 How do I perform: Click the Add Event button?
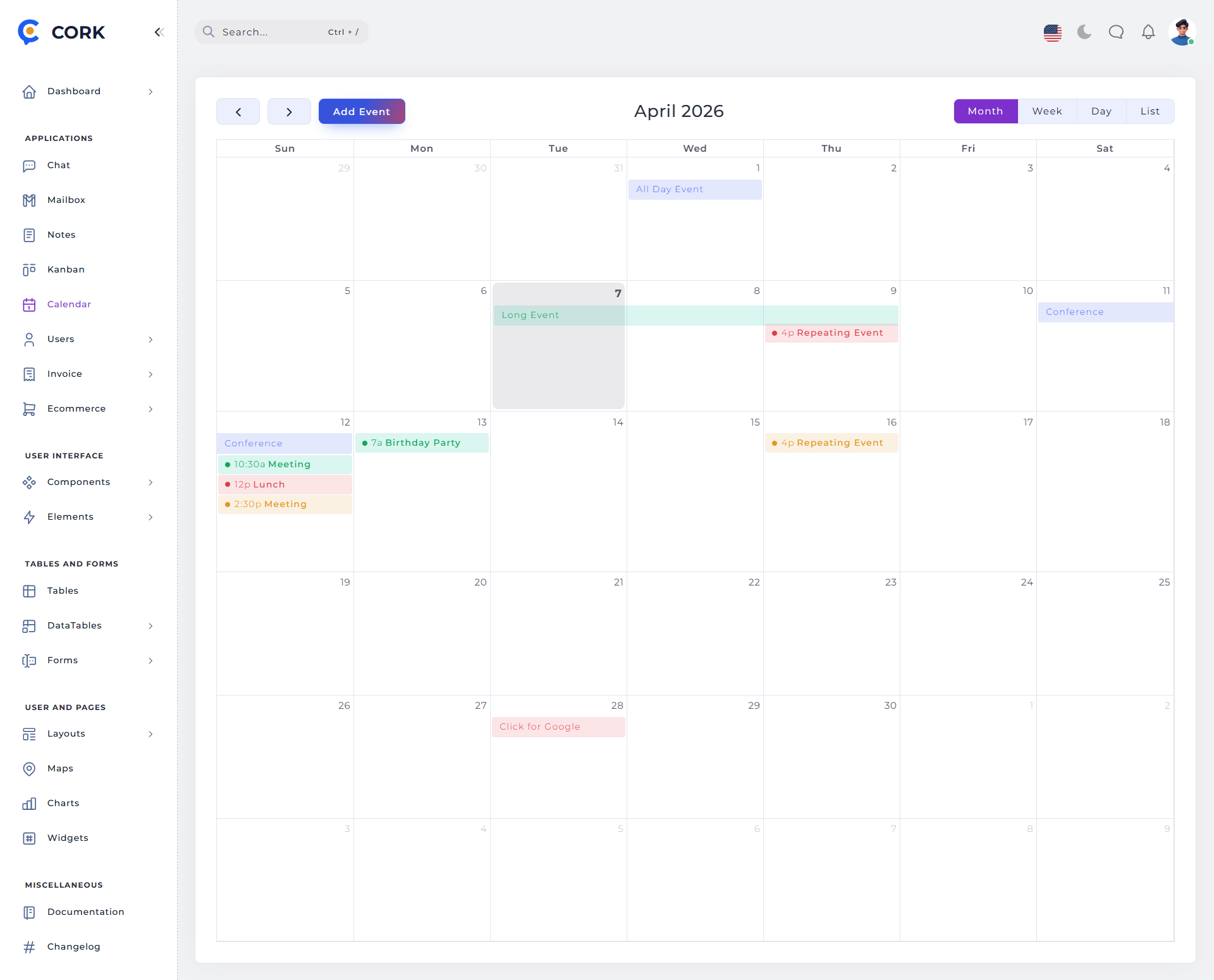click(x=361, y=111)
